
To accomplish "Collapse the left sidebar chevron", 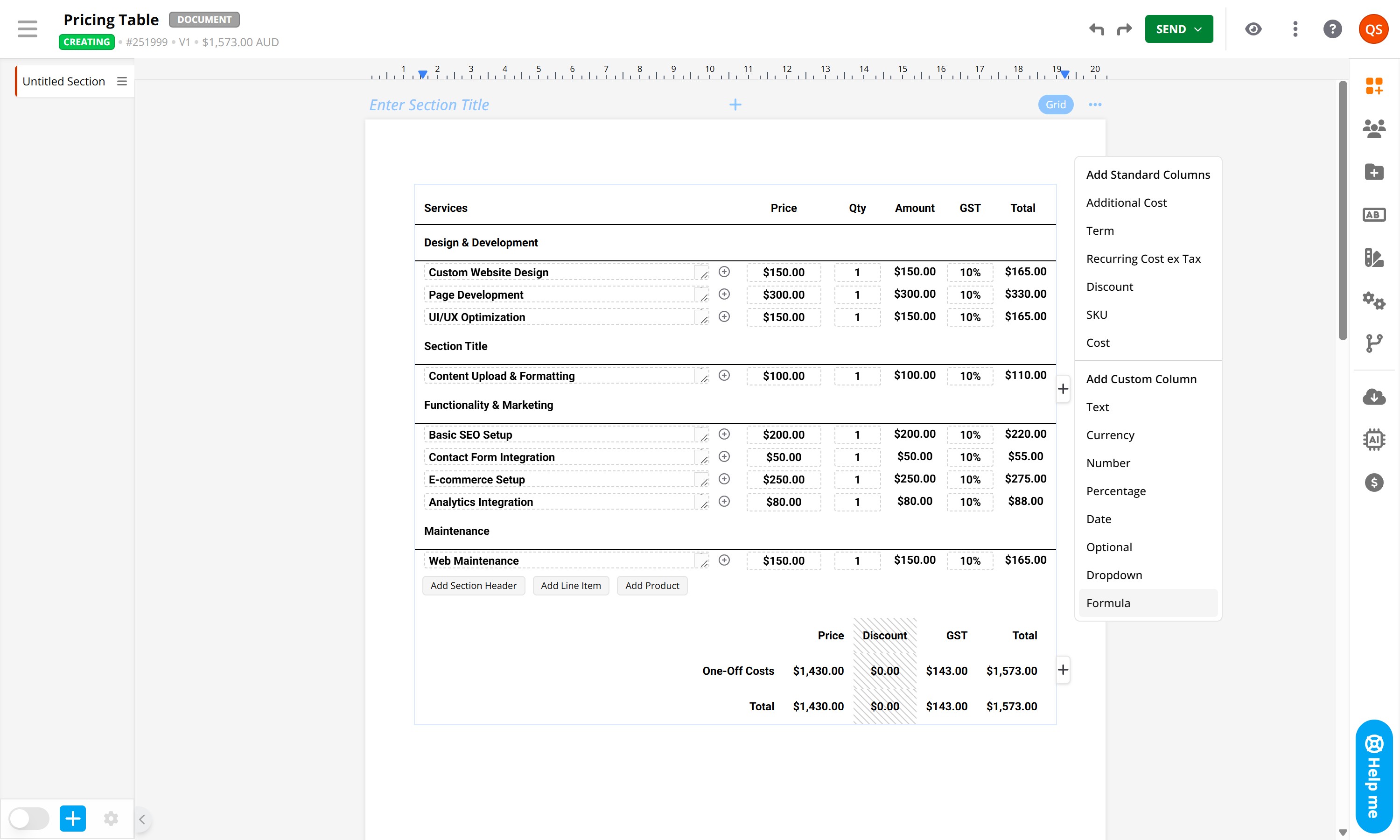I will pos(142,819).
